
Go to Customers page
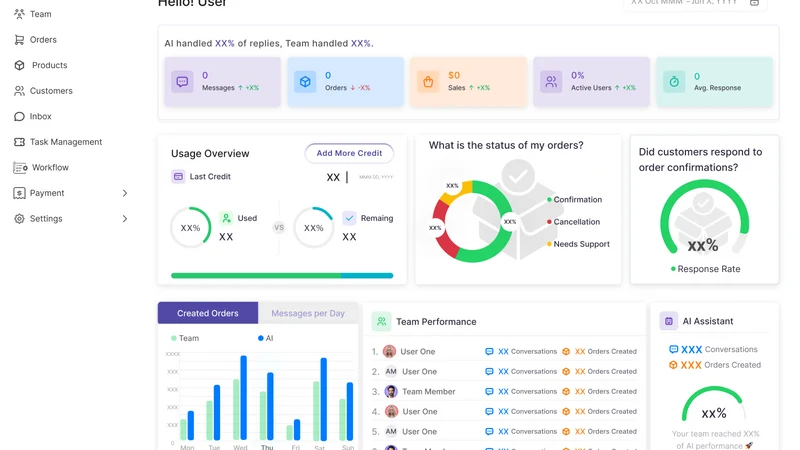(51, 91)
